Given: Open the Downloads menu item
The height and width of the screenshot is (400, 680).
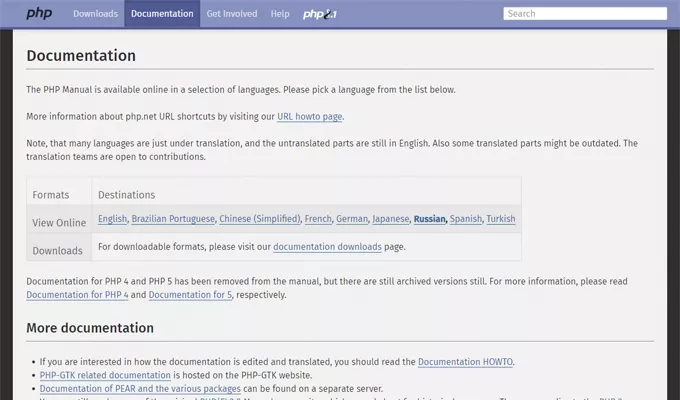Looking at the screenshot, I should (x=95, y=13).
